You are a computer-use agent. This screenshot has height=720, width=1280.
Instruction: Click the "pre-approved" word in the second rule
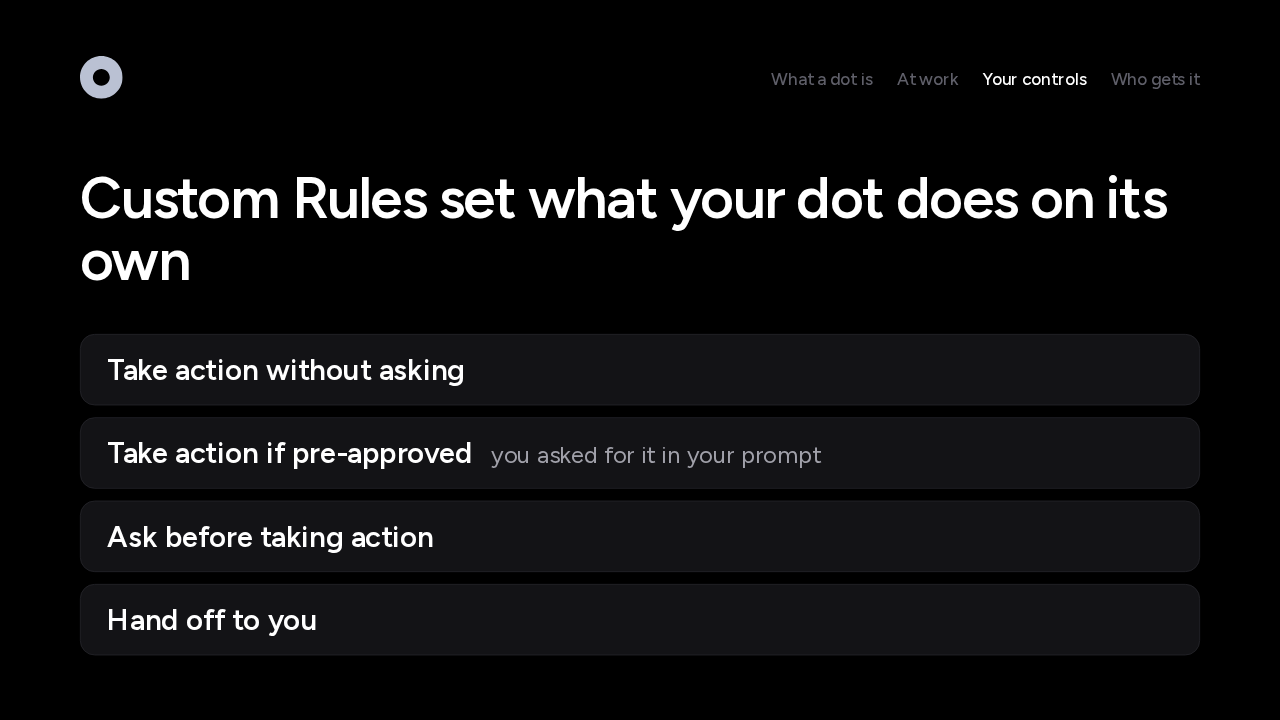[x=382, y=454]
